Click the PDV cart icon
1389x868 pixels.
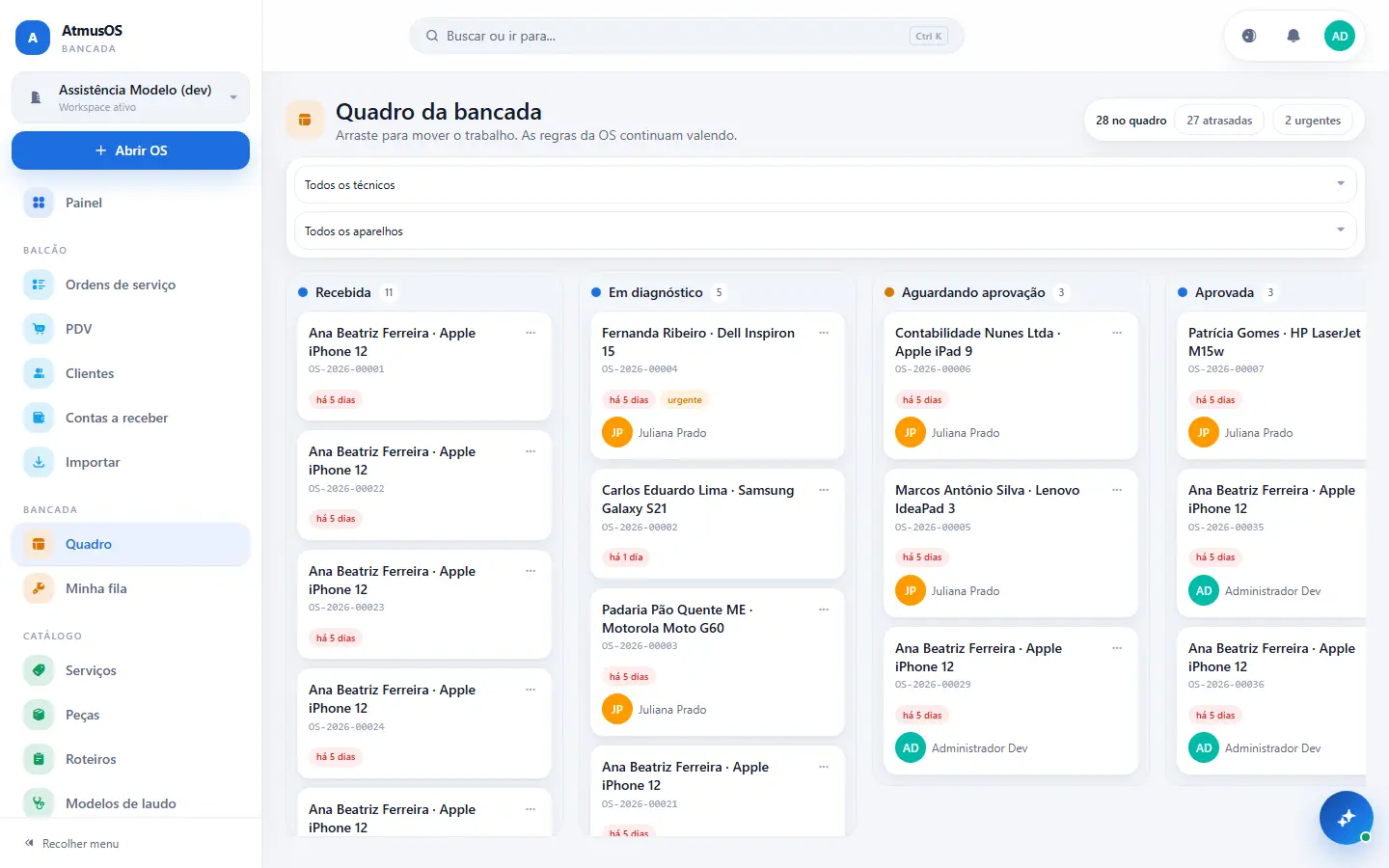tap(39, 329)
